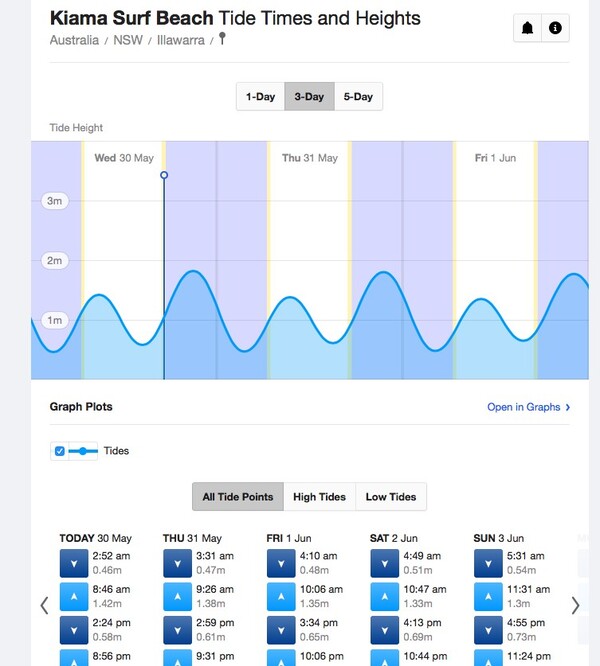Switch to 5-Day view
600x666 pixels.
pos(358,96)
